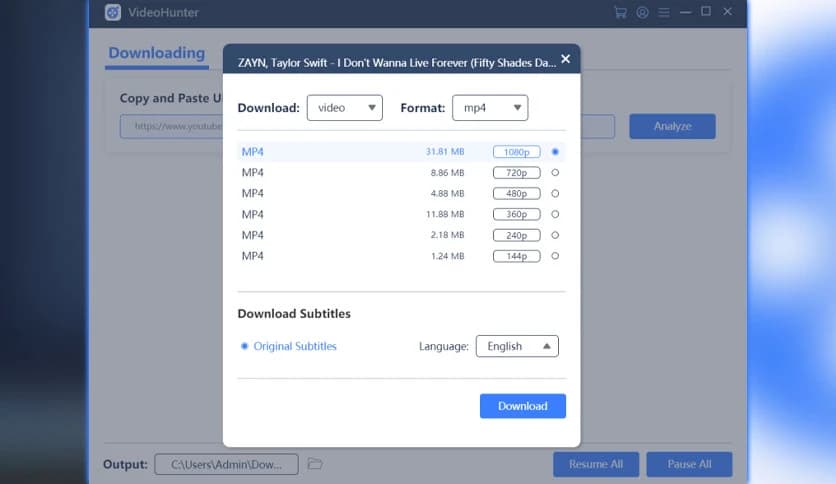Click the Pause All button
This screenshot has height=484, width=836.
click(689, 464)
